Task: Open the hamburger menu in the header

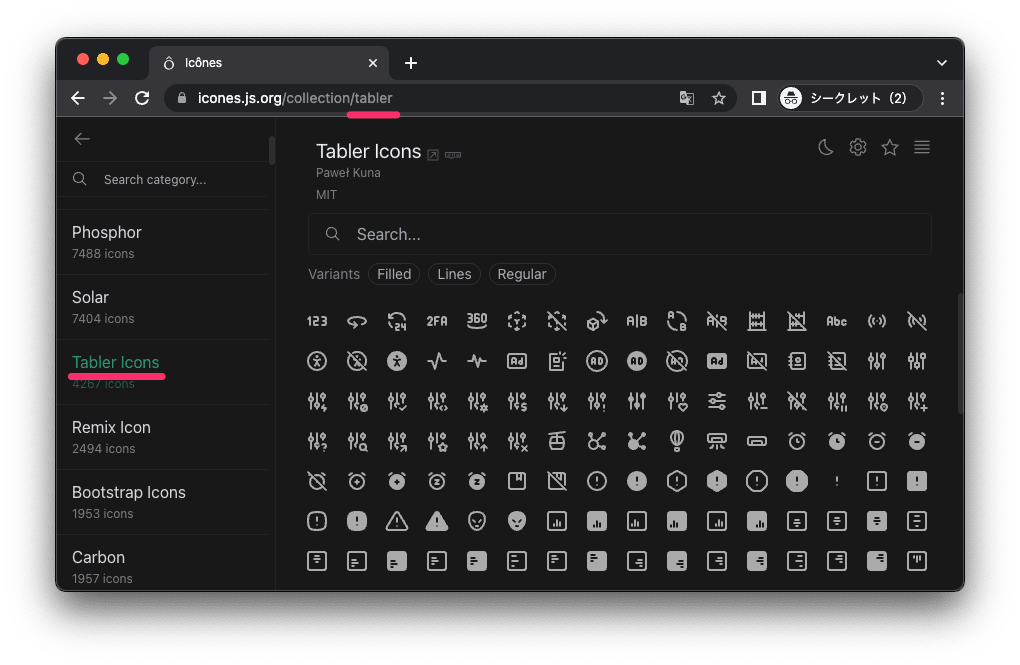Action: click(922, 148)
